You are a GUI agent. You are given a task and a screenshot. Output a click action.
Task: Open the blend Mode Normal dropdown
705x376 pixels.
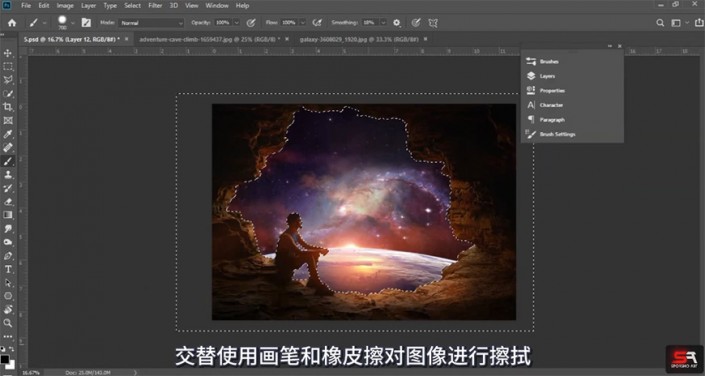click(152, 22)
